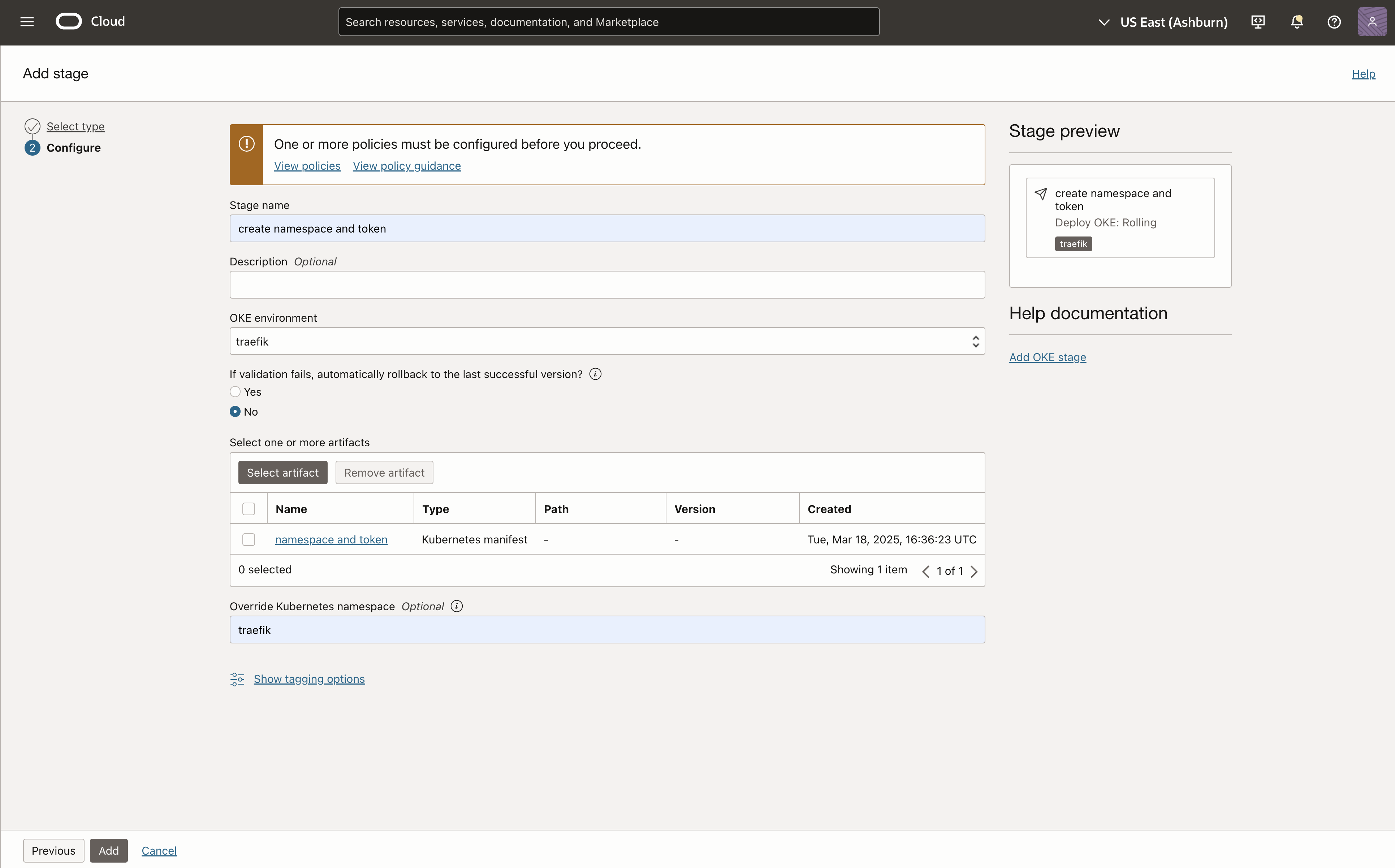This screenshot has width=1395, height=868.
Task: Open the notifications bell
Action: click(1296, 22)
